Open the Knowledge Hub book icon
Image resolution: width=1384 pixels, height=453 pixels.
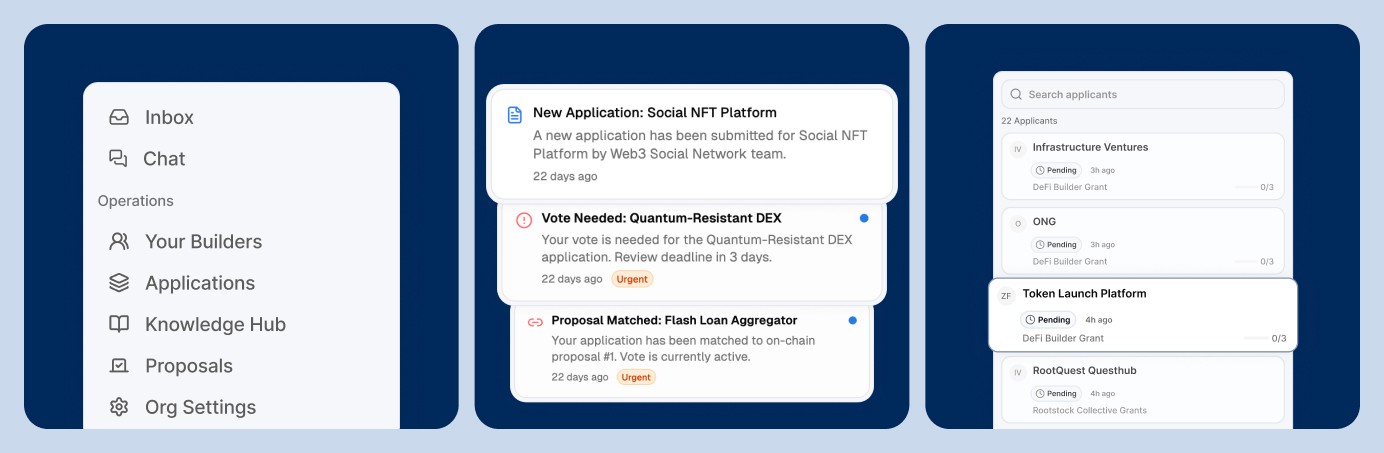pos(119,324)
